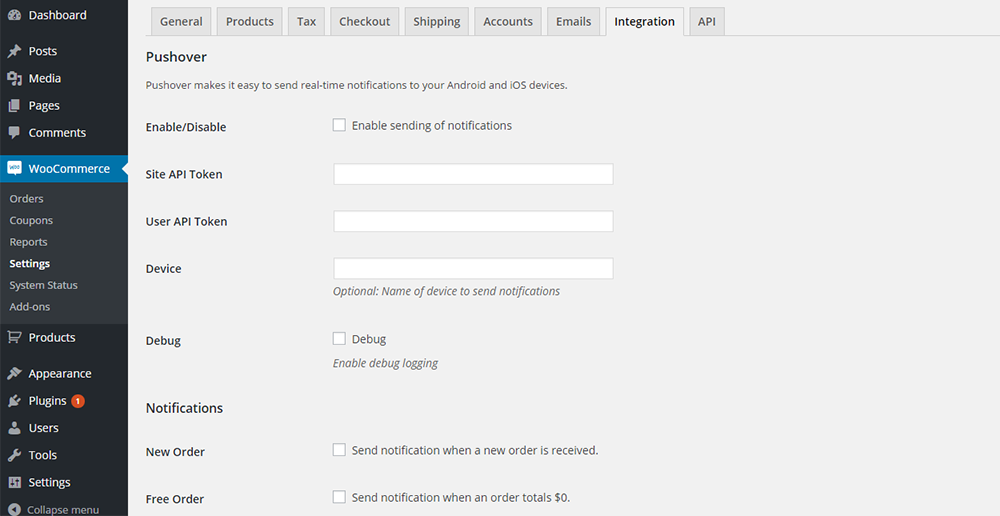Viewport: 1000px width, 516px height.
Task: Enable sending of notifications checkbox
Action: (339, 125)
